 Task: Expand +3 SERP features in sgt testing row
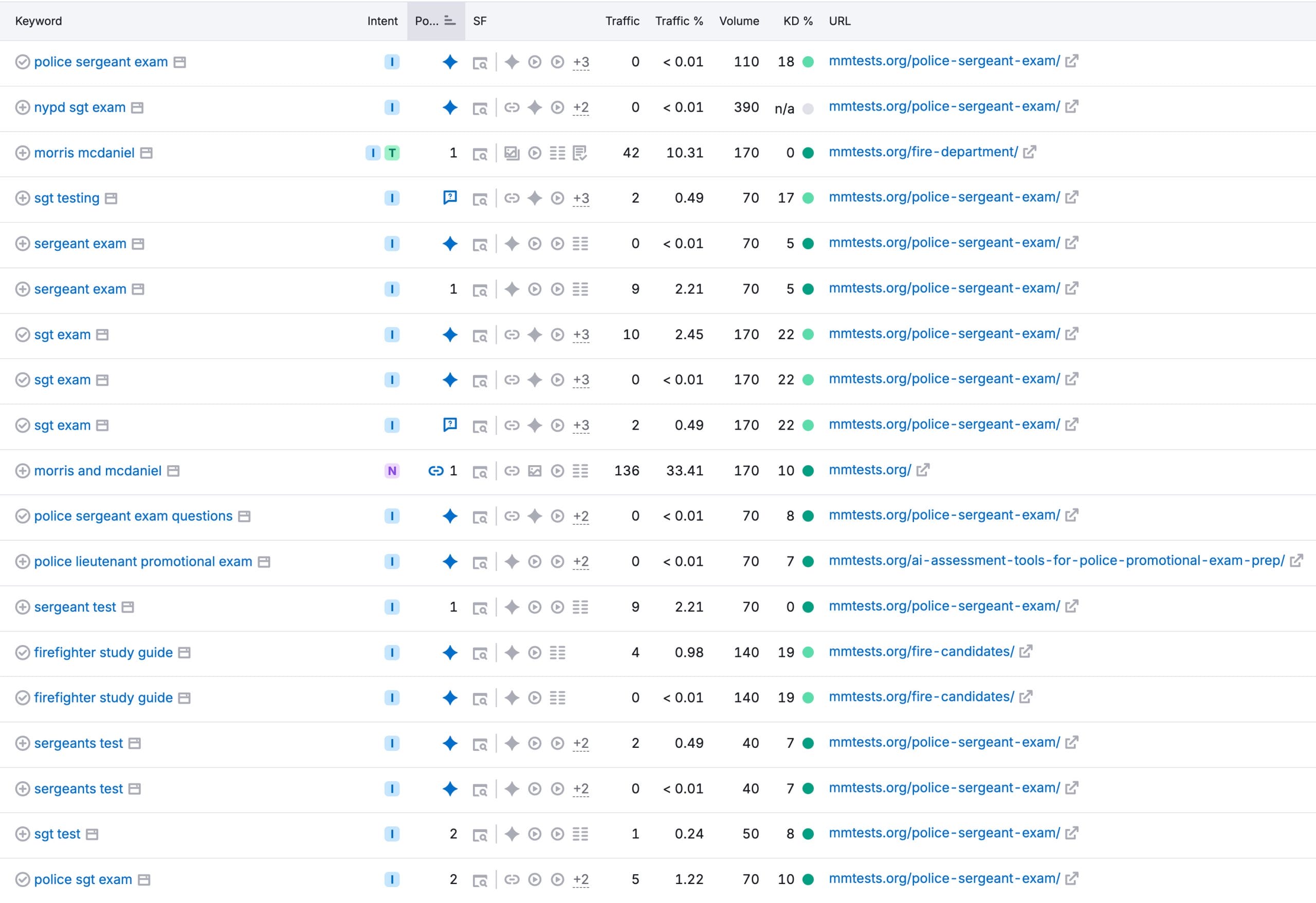click(581, 199)
